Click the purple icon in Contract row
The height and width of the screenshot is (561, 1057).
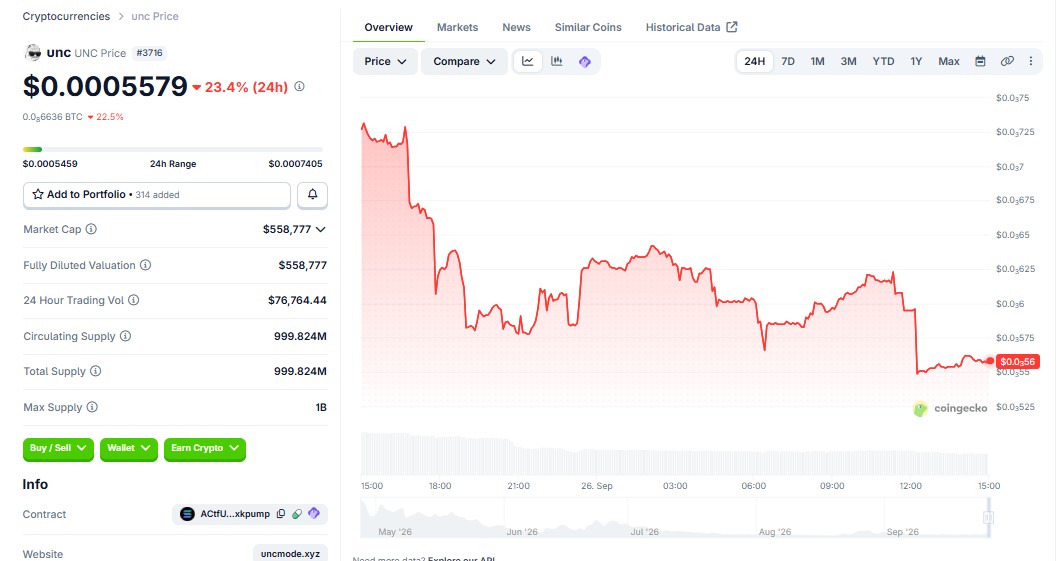pyautogui.click(x=313, y=514)
